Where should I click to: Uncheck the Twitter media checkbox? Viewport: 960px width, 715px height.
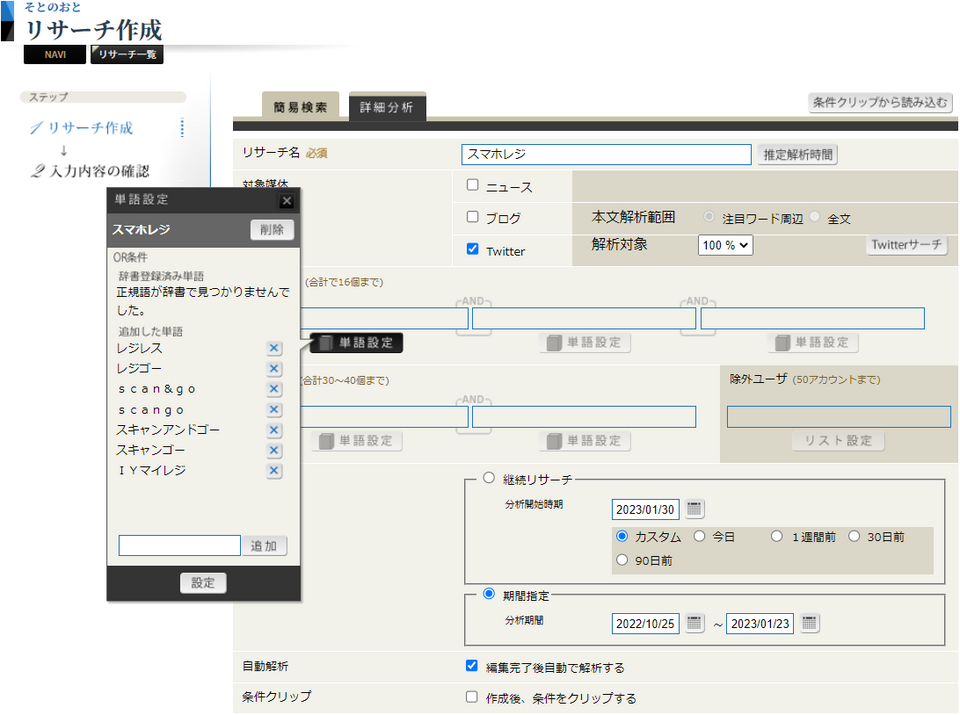[x=473, y=250]
